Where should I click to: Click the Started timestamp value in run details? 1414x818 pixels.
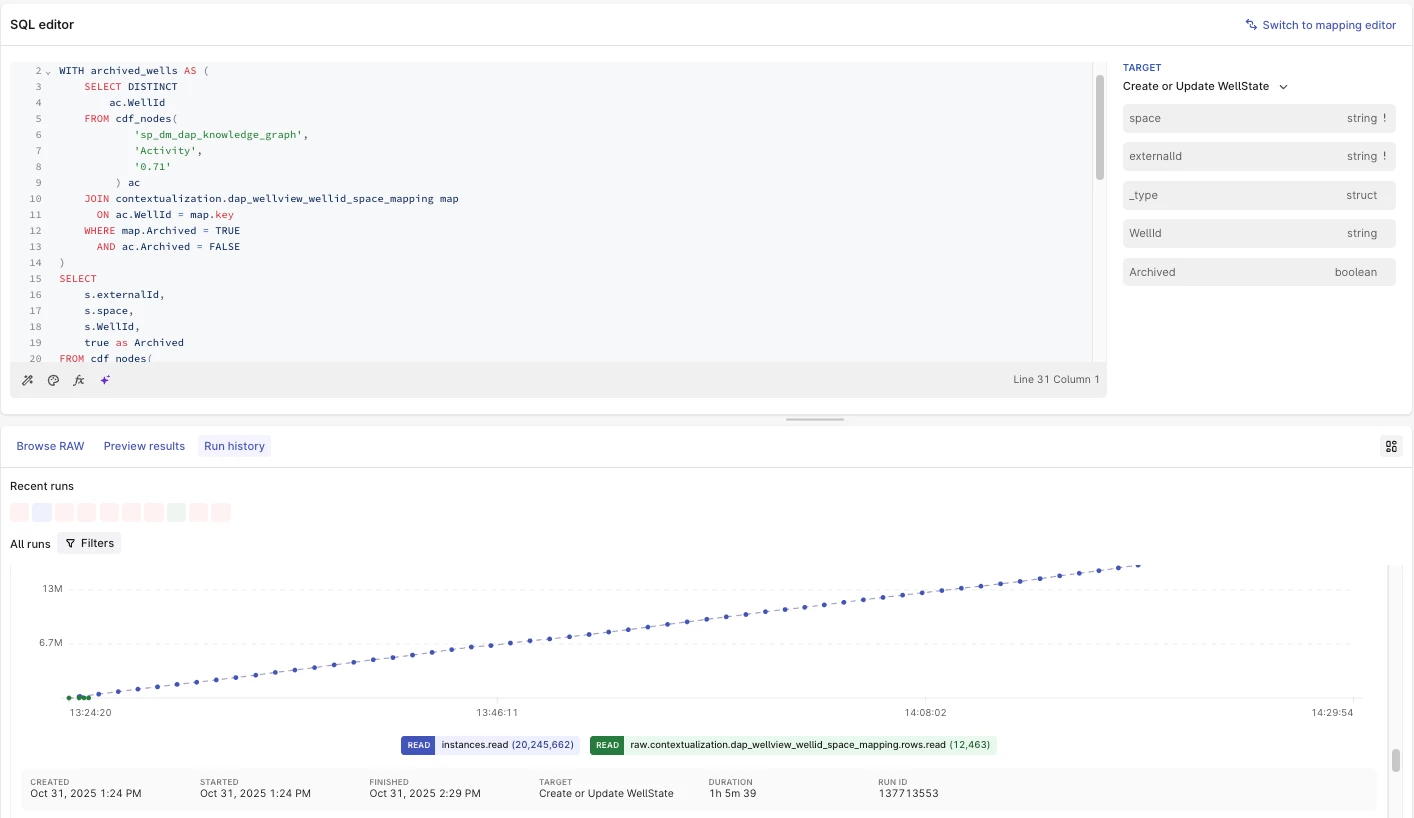pos(255,794)
